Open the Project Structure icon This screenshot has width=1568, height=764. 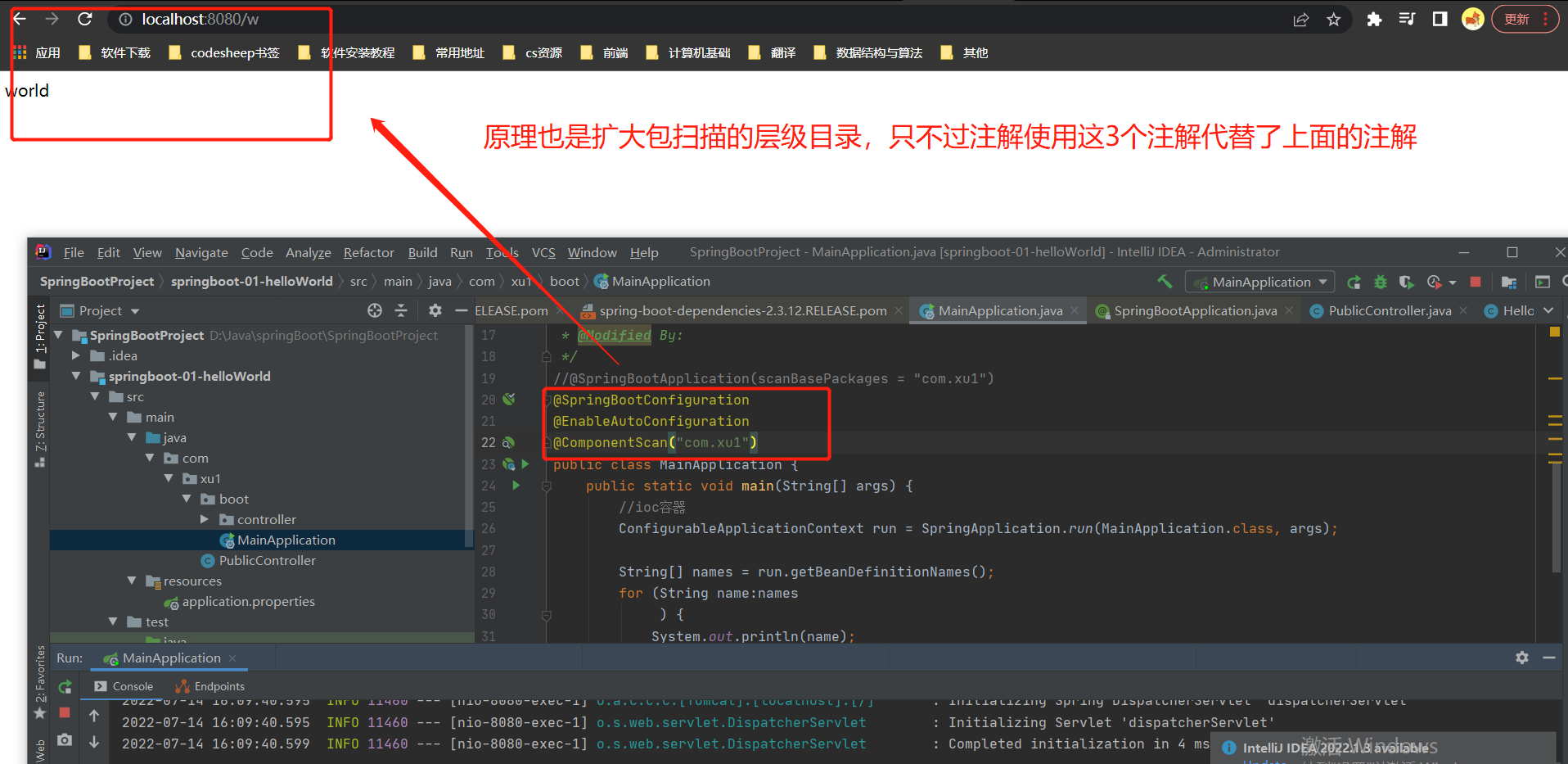point(1509,282)
